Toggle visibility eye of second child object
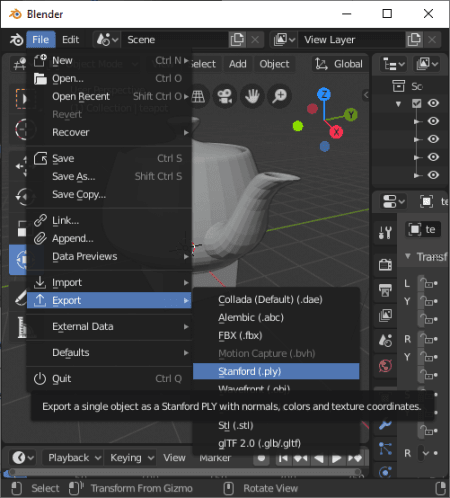 tap(433, 139)
